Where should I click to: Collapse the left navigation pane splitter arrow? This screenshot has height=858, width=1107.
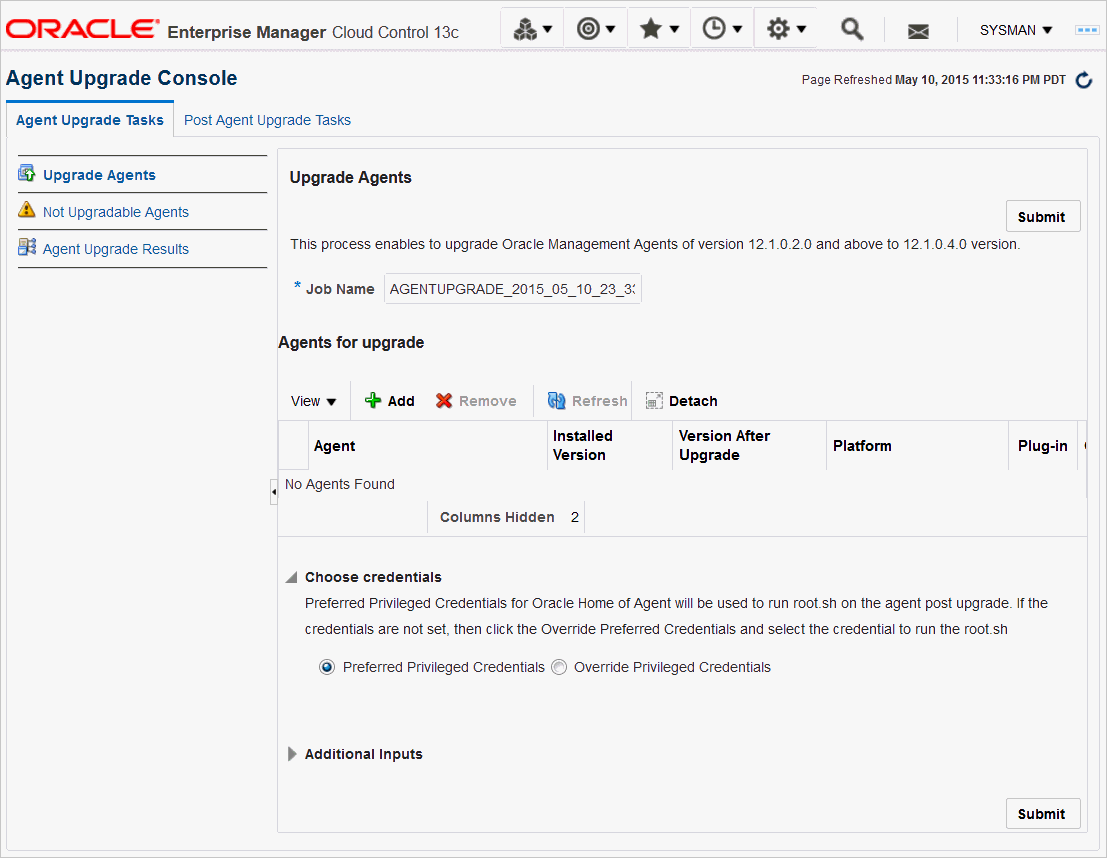coord(273,491)
